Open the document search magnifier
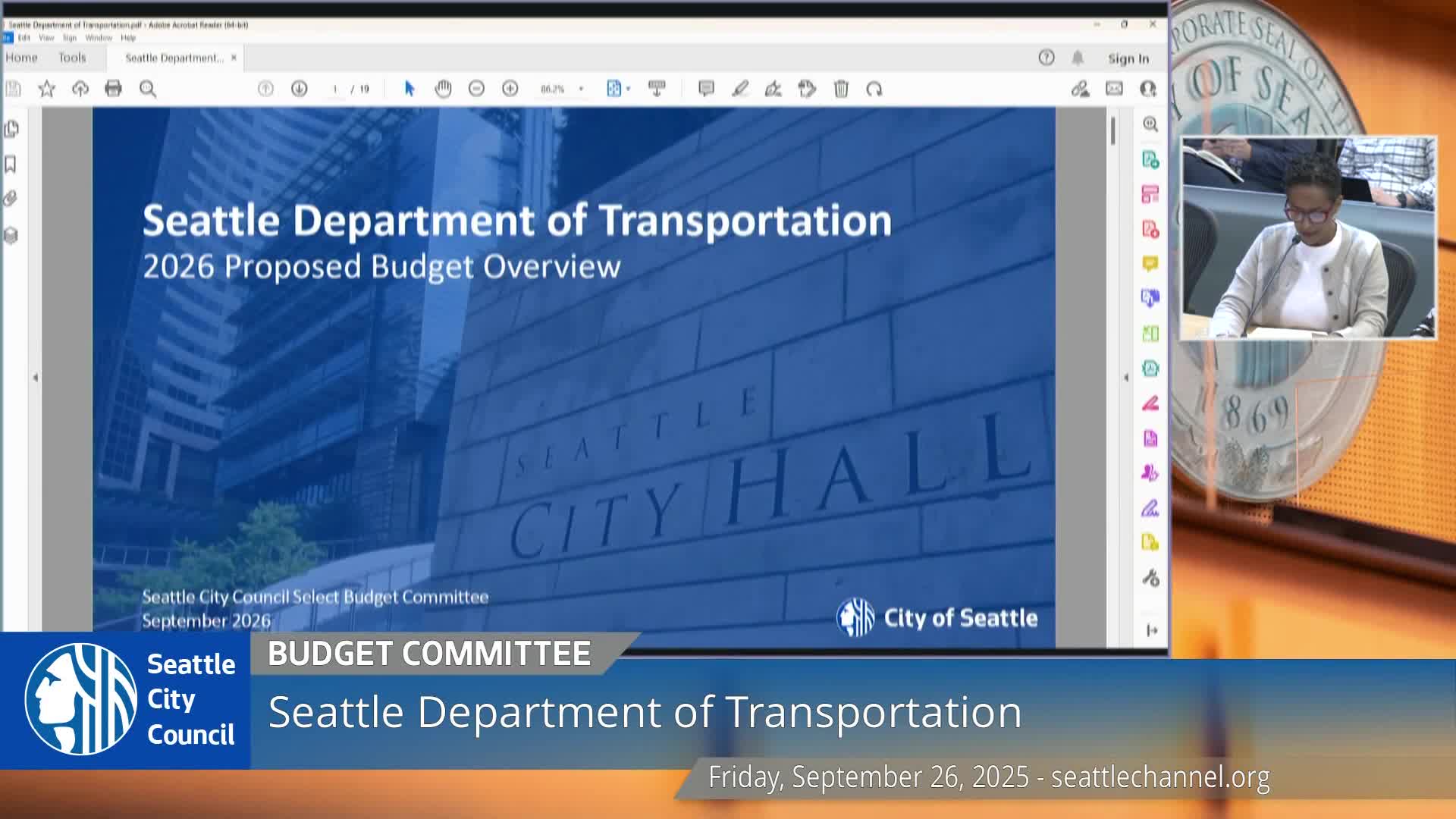Screen dimensions: 1456x819 [149, 89]
